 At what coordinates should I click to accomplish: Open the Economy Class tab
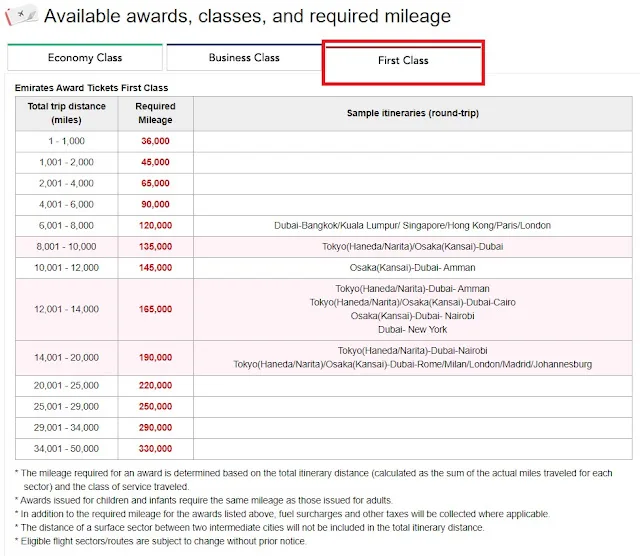pyautogui.click(x=85, y=58)
